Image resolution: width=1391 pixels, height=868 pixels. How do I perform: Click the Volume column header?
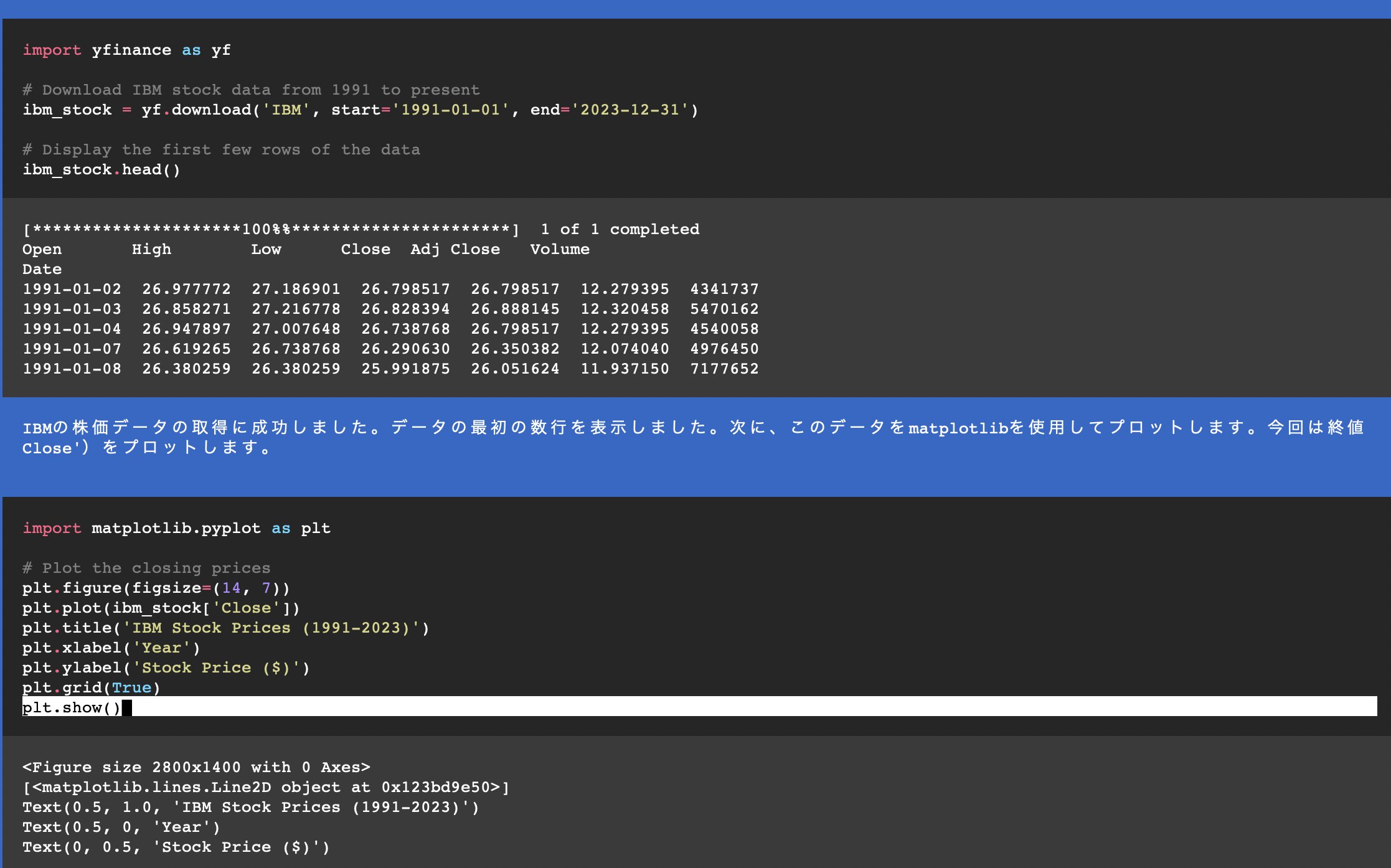[x=559, y=249]
